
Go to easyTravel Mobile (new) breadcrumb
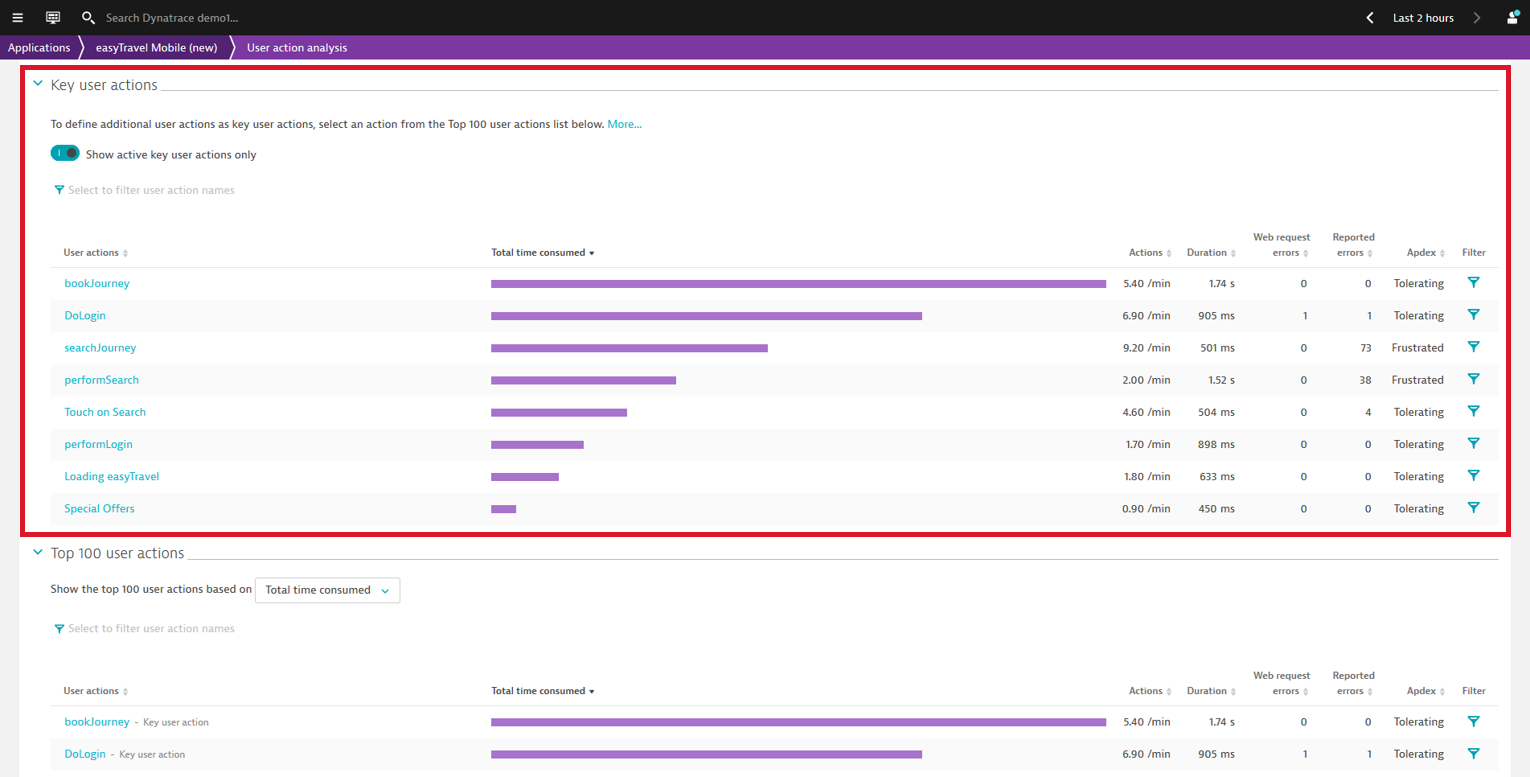tap(156, 47)
